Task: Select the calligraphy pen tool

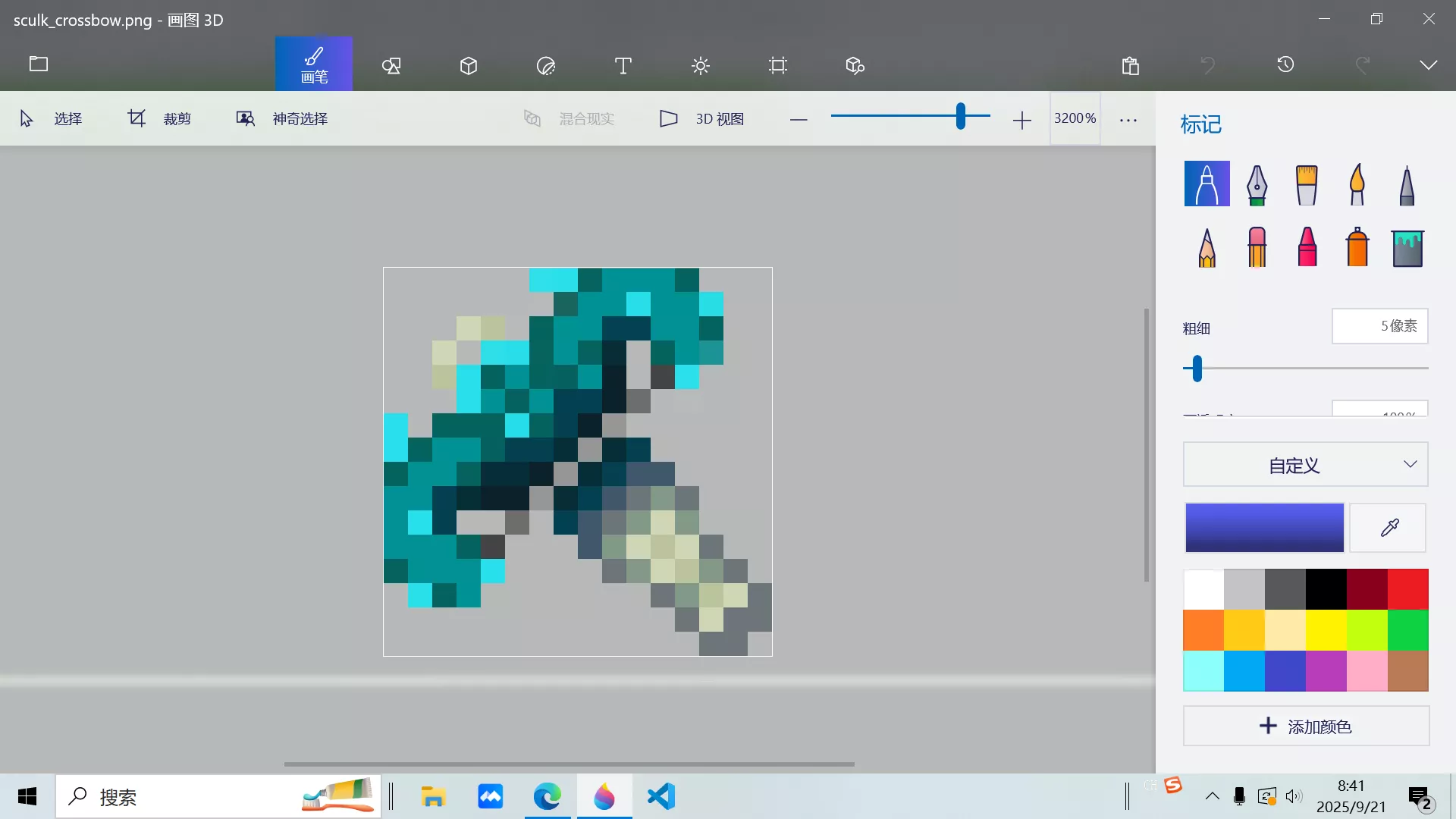Action: [1257, 184]
